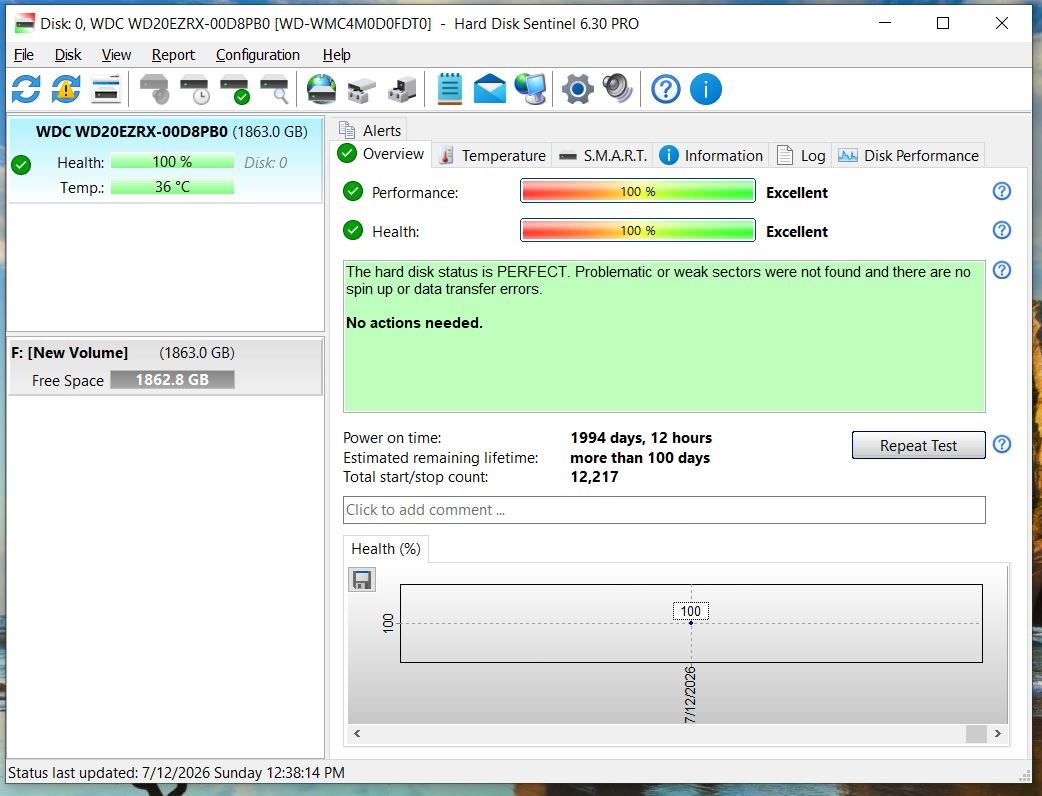Click the question mark Help toolbar icon
Image resolution: width=1042 pixels, height=796 pixels.
(665, 89)
